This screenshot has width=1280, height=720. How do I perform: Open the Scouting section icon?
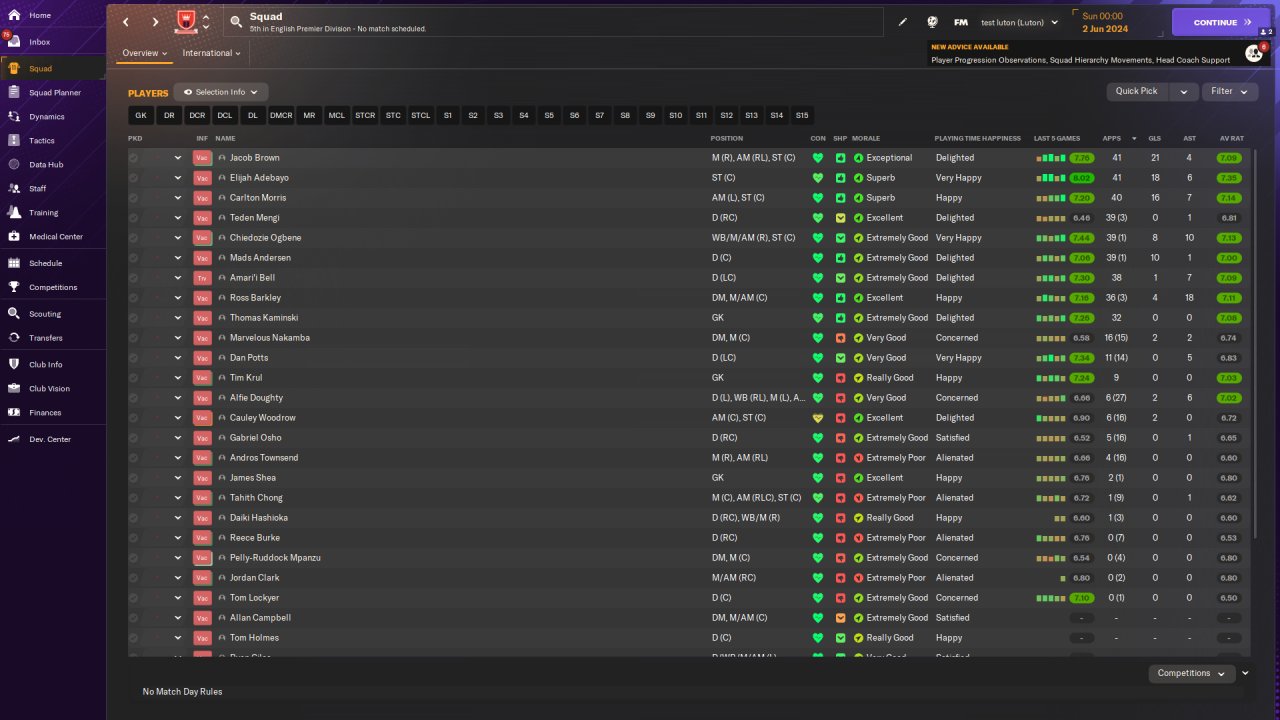tap(14, 313)
